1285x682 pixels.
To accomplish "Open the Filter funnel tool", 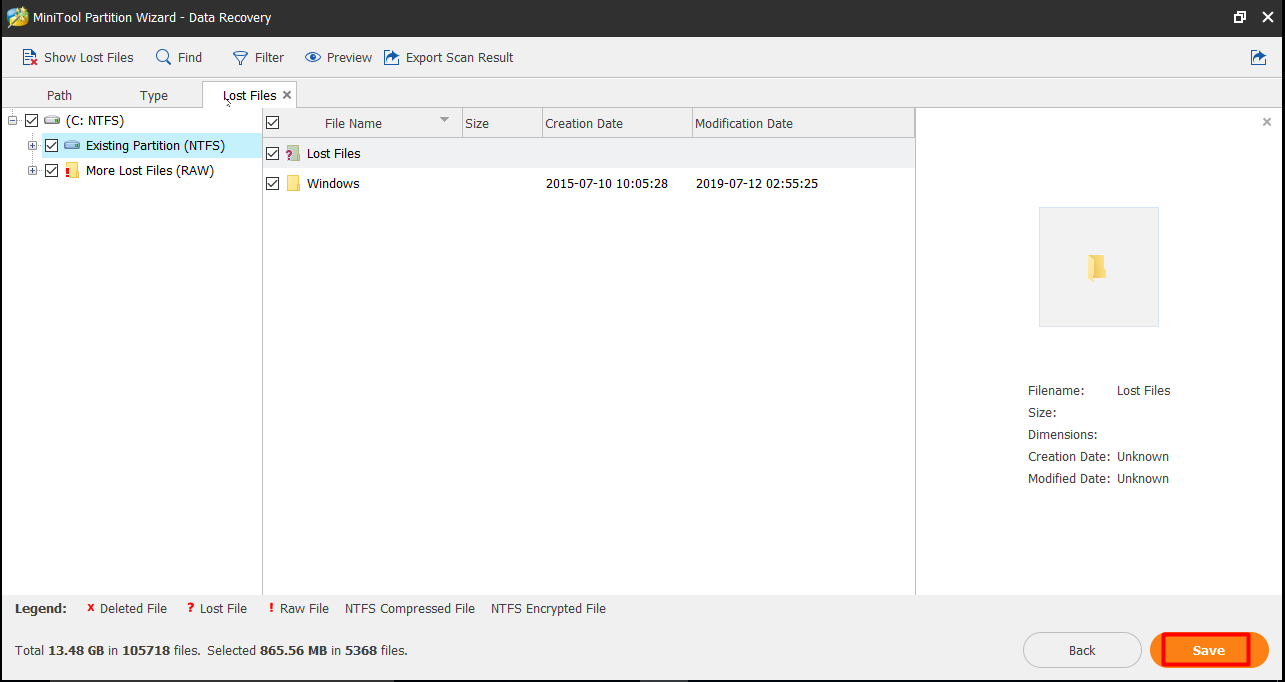I will (240, 58).
